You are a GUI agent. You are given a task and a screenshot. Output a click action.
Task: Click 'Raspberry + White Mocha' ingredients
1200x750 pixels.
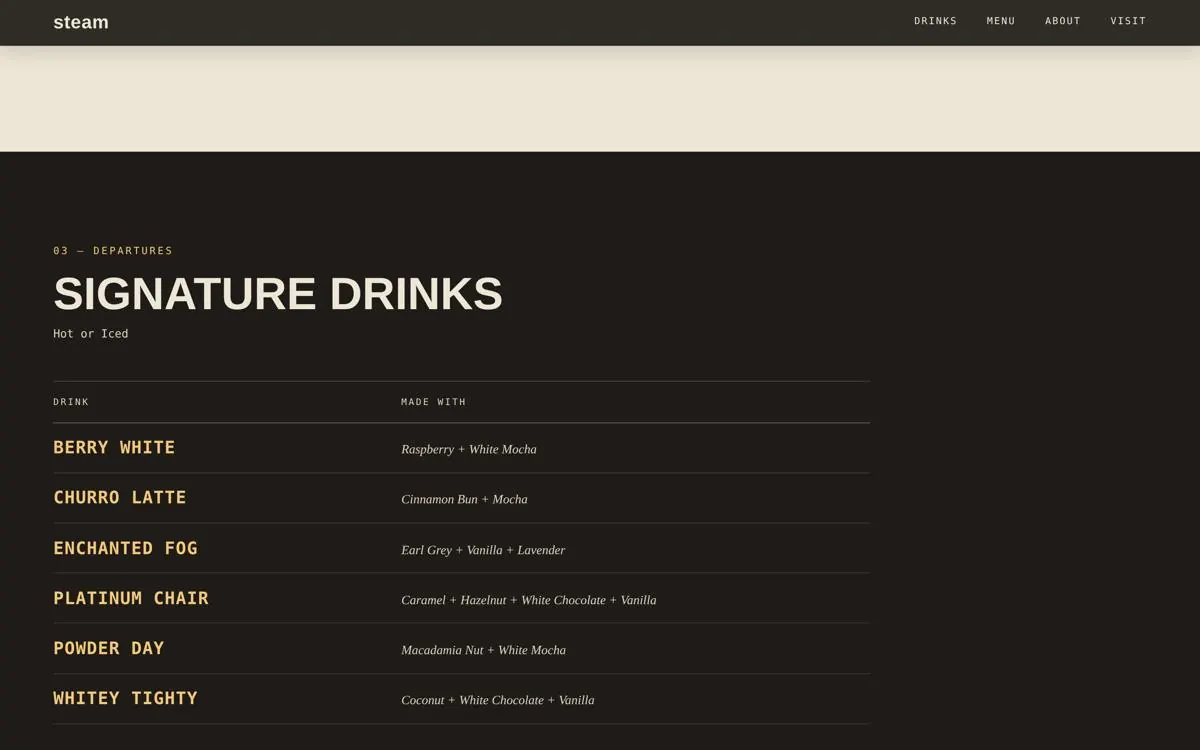point(469,449)
